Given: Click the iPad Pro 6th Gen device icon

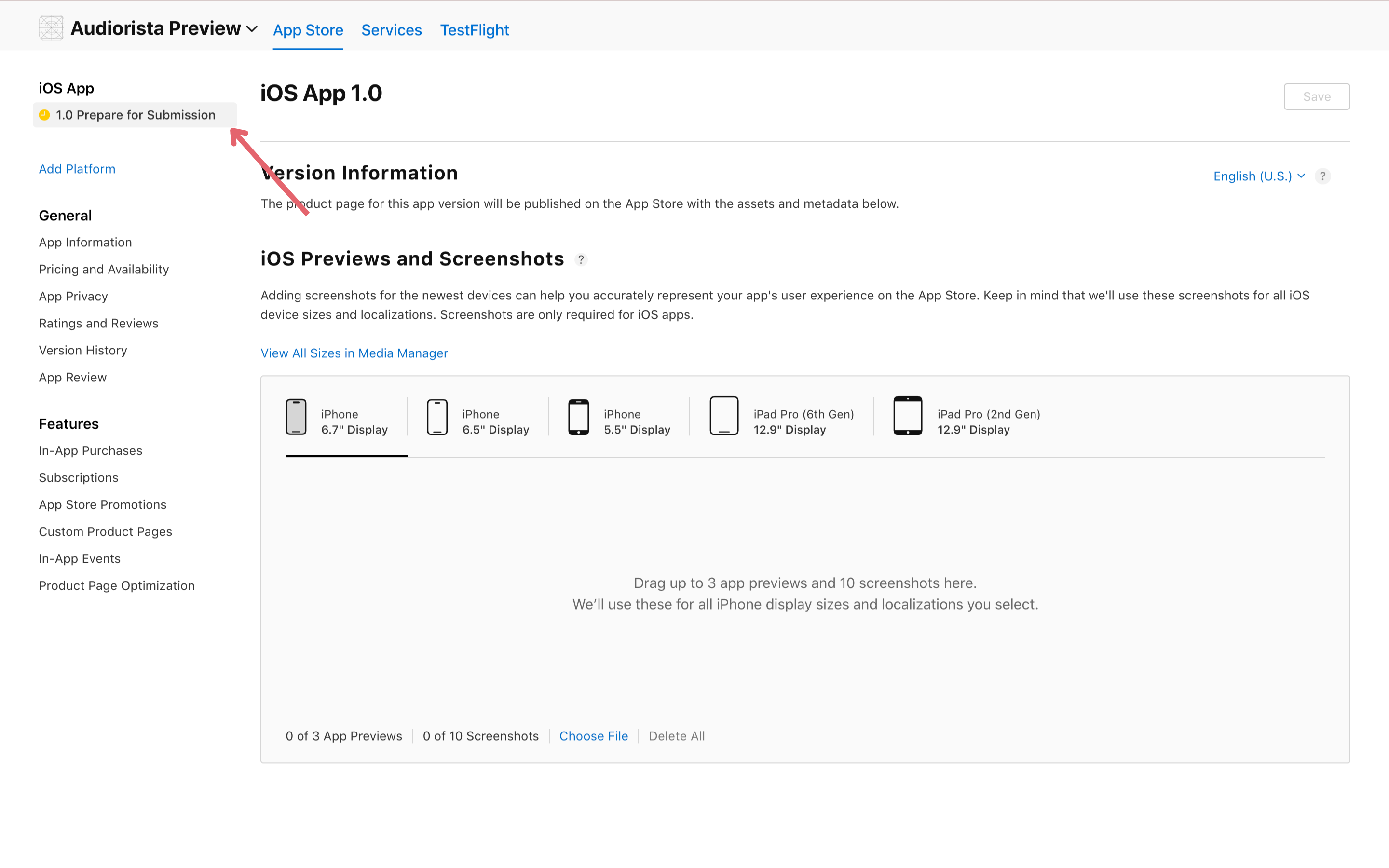Looking at the screenshot, I should [x=724, y=416].
